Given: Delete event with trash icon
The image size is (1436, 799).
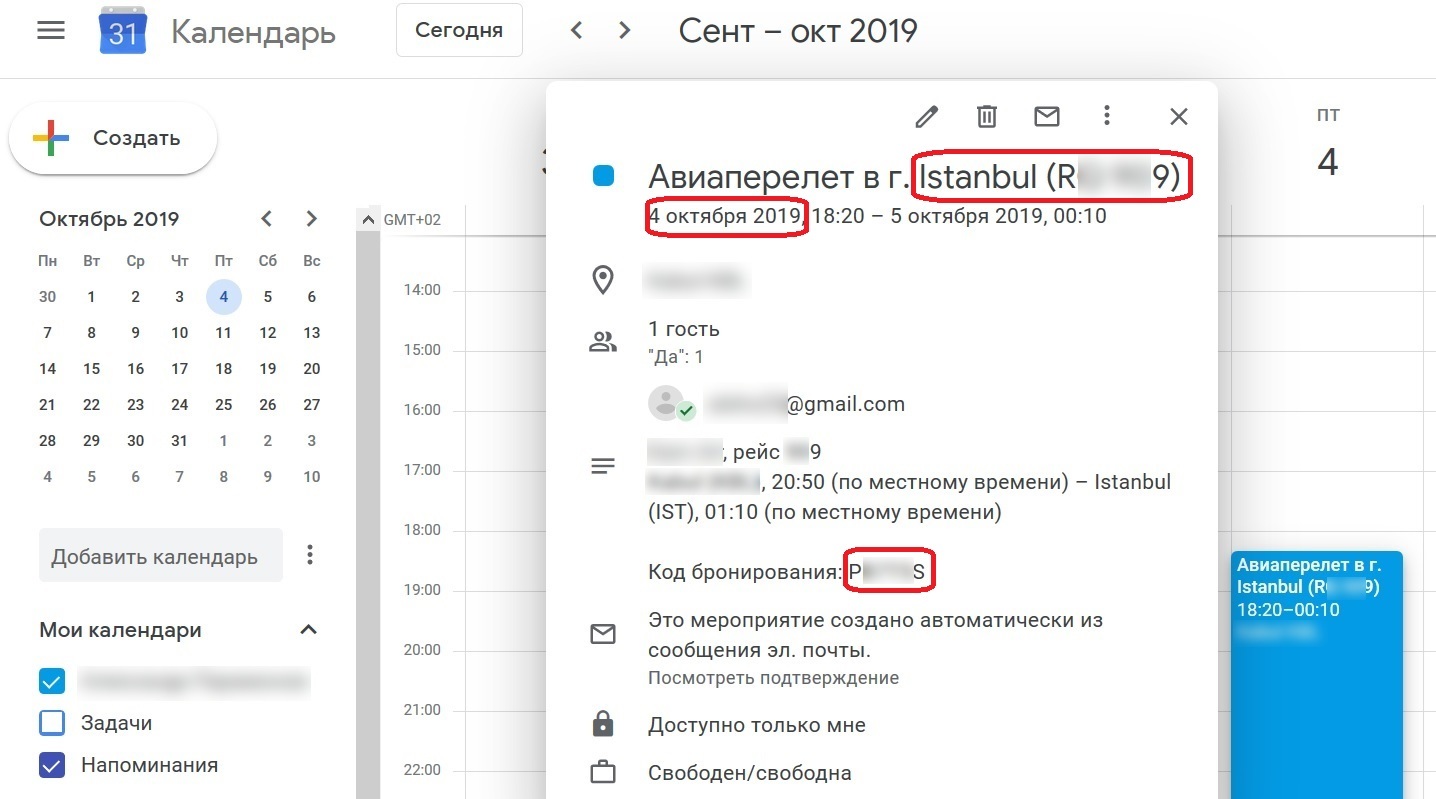Looking at the screenshot, I should [x=987, y=117].
